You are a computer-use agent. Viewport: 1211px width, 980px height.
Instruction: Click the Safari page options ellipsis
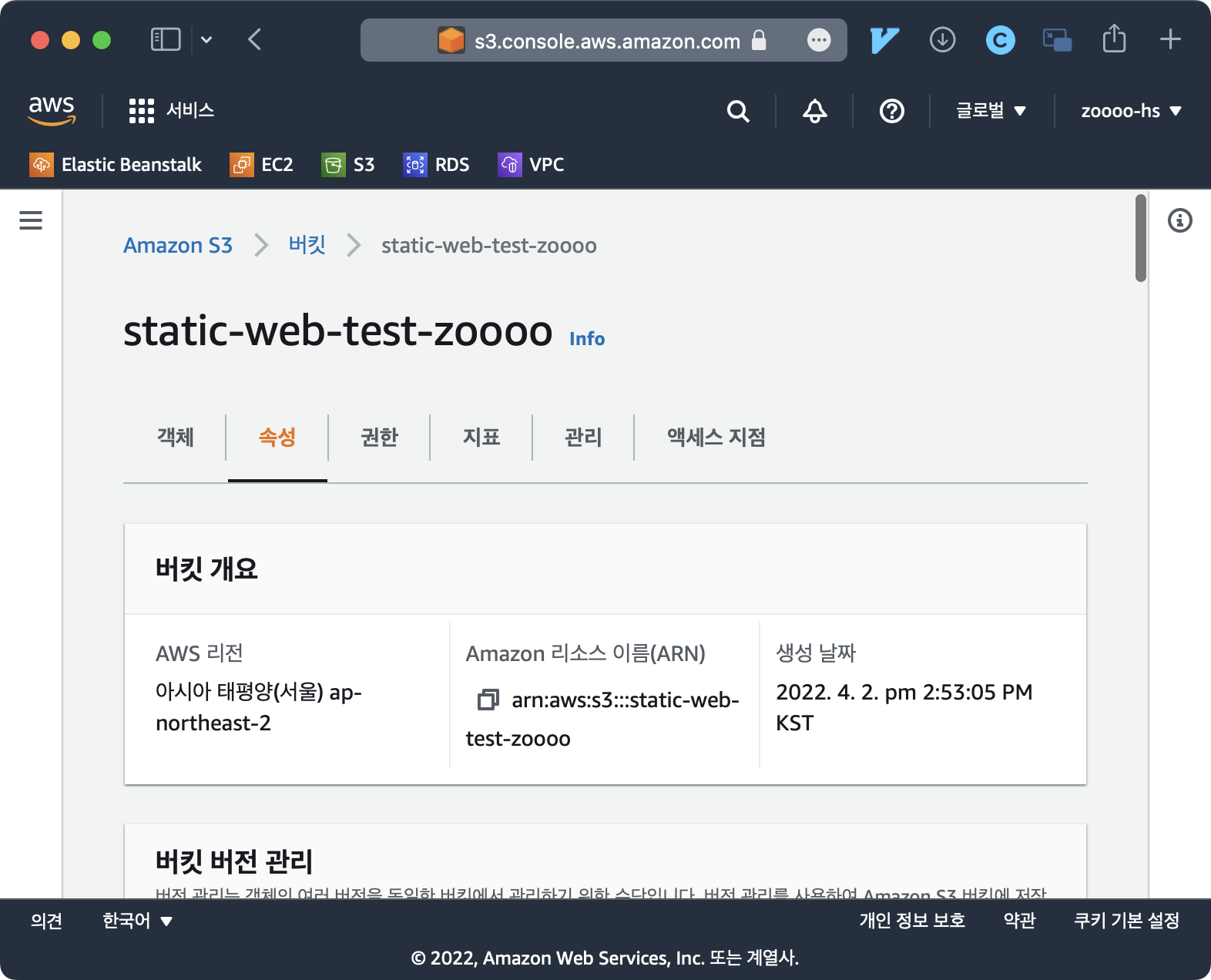[x=819, y=40]
